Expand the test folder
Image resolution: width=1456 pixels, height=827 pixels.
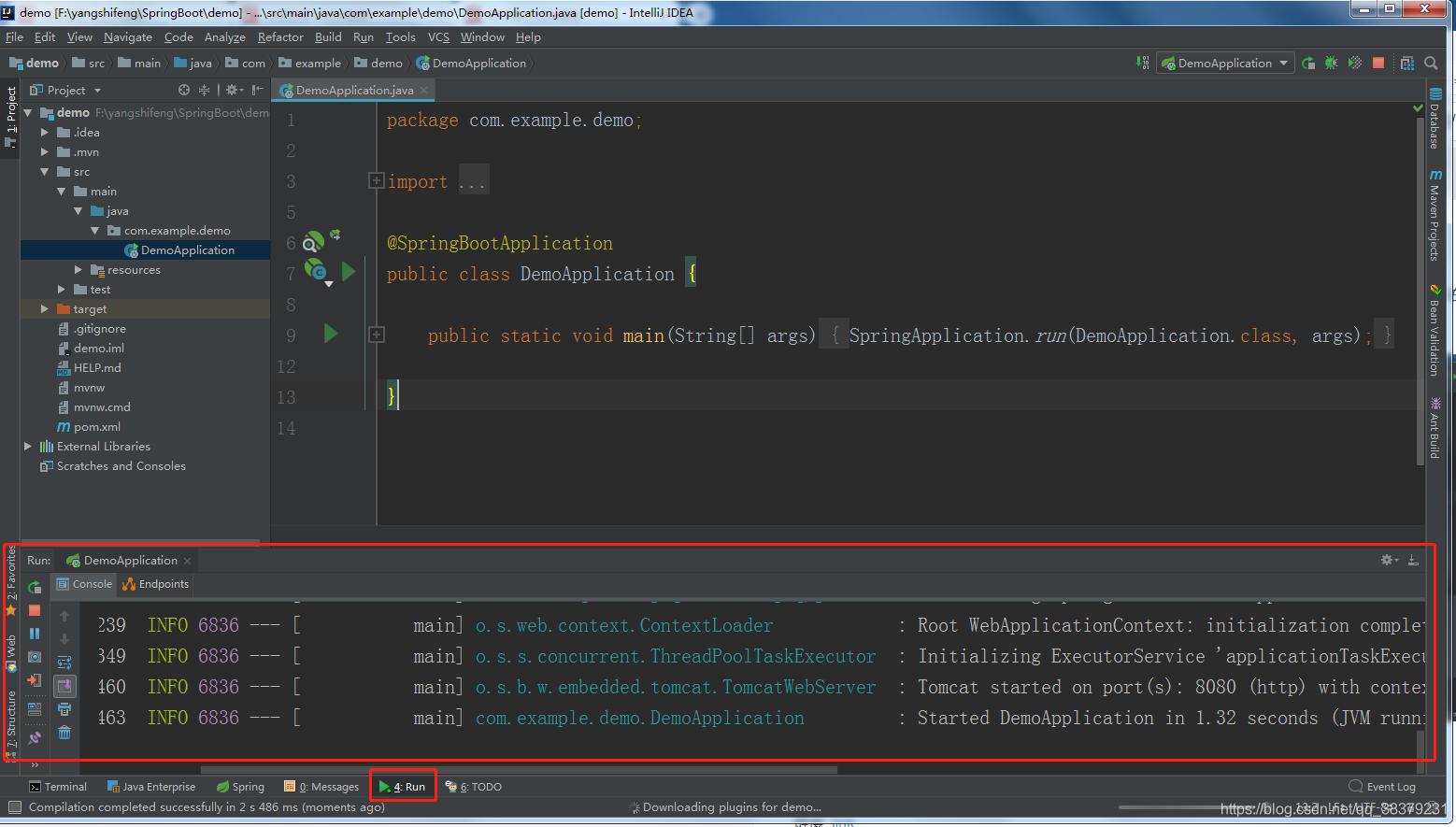(62, 290)
